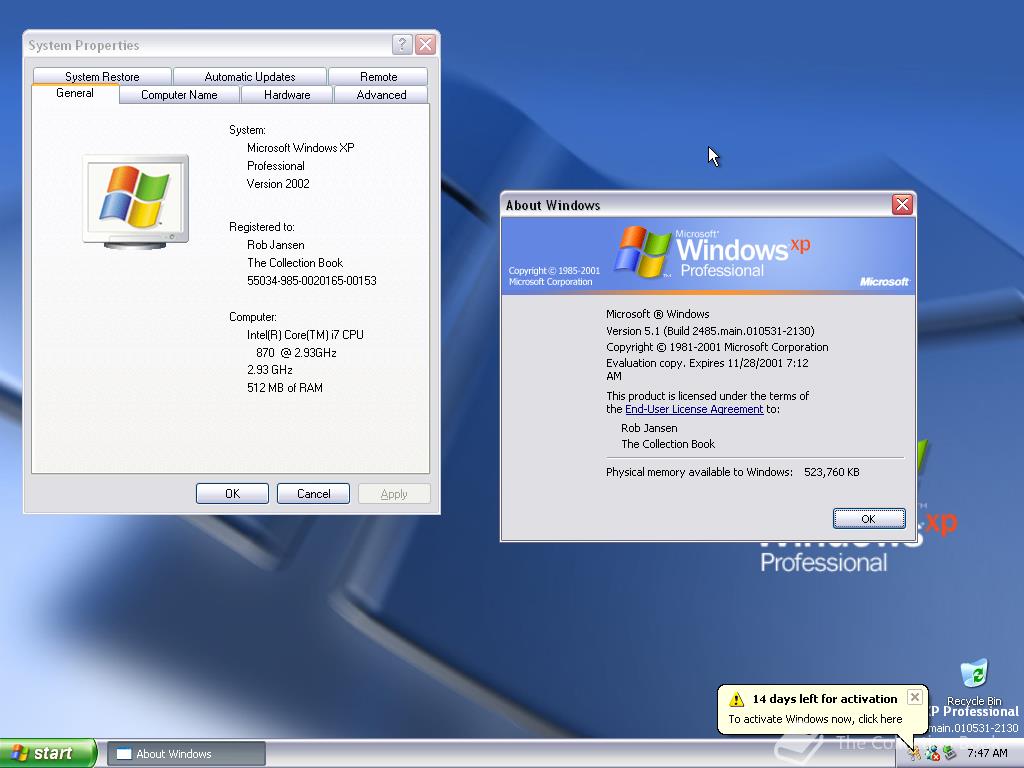Image resolution: width=1024 pixels, height=768 pixels.
Task: Click the grayed-out Apply button in System Properties
Action: click(x=394, y=494)
